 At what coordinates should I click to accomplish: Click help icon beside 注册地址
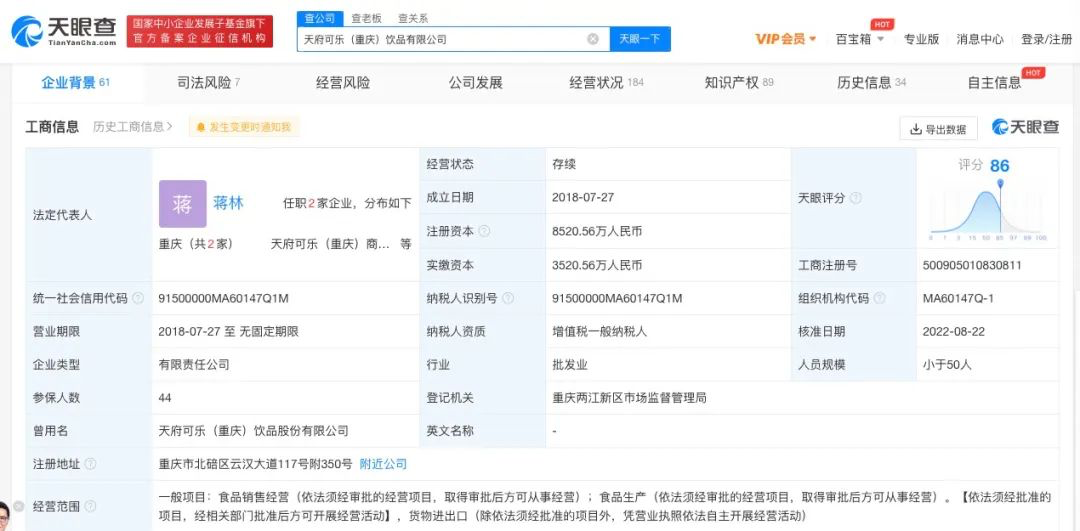pyautogui.click(x=90, y=464)
